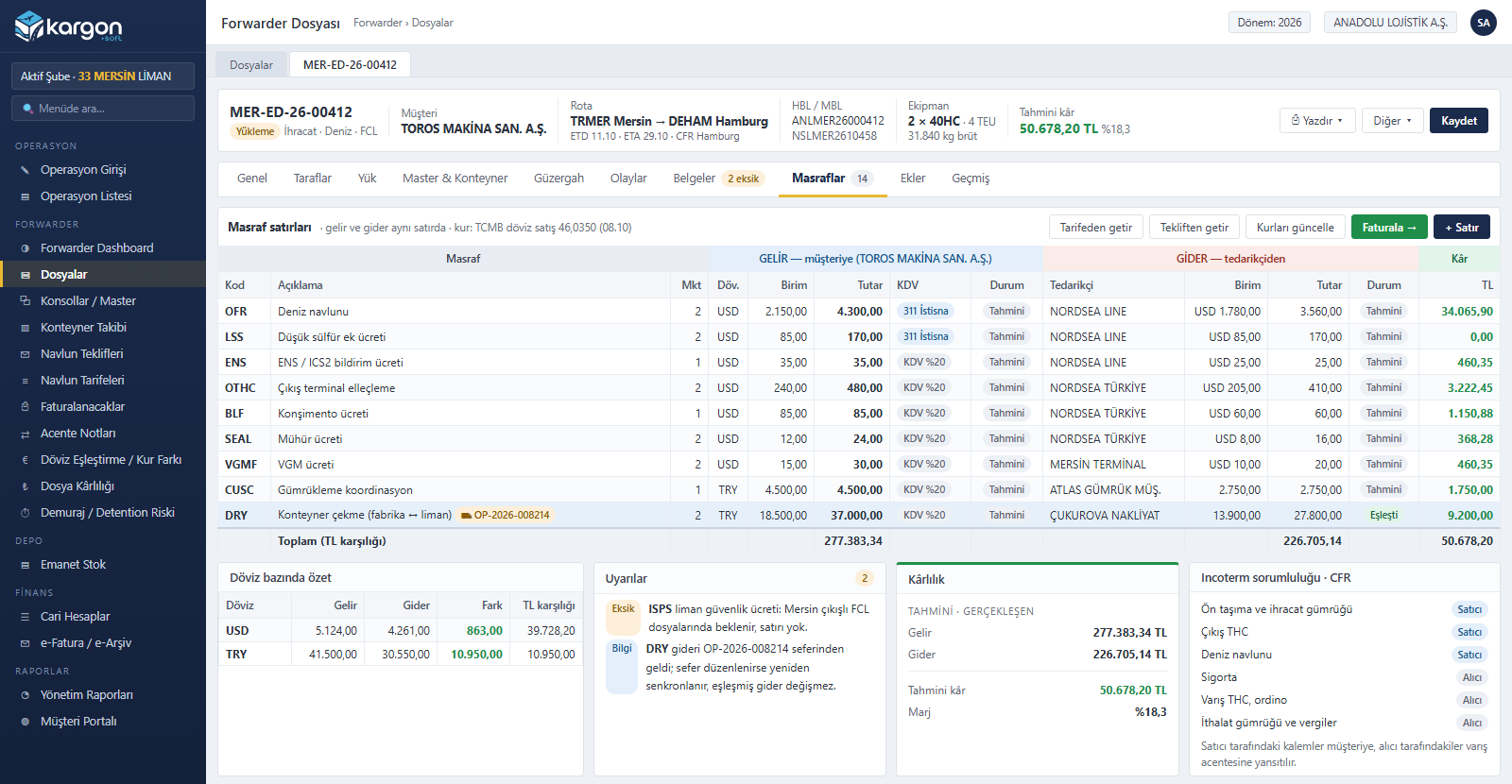
Task: Click the truck icon in the OP-2026-008214 tag
Action: [x=466, y=516]
